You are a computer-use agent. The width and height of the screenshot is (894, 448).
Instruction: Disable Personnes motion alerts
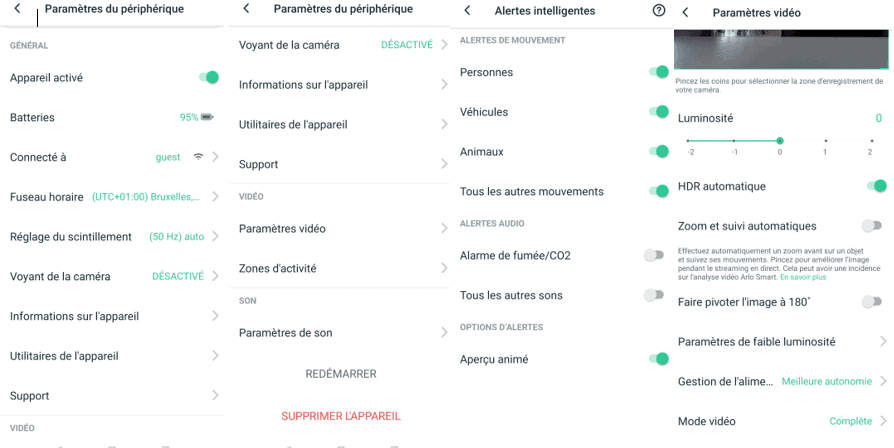coord(658,72)
